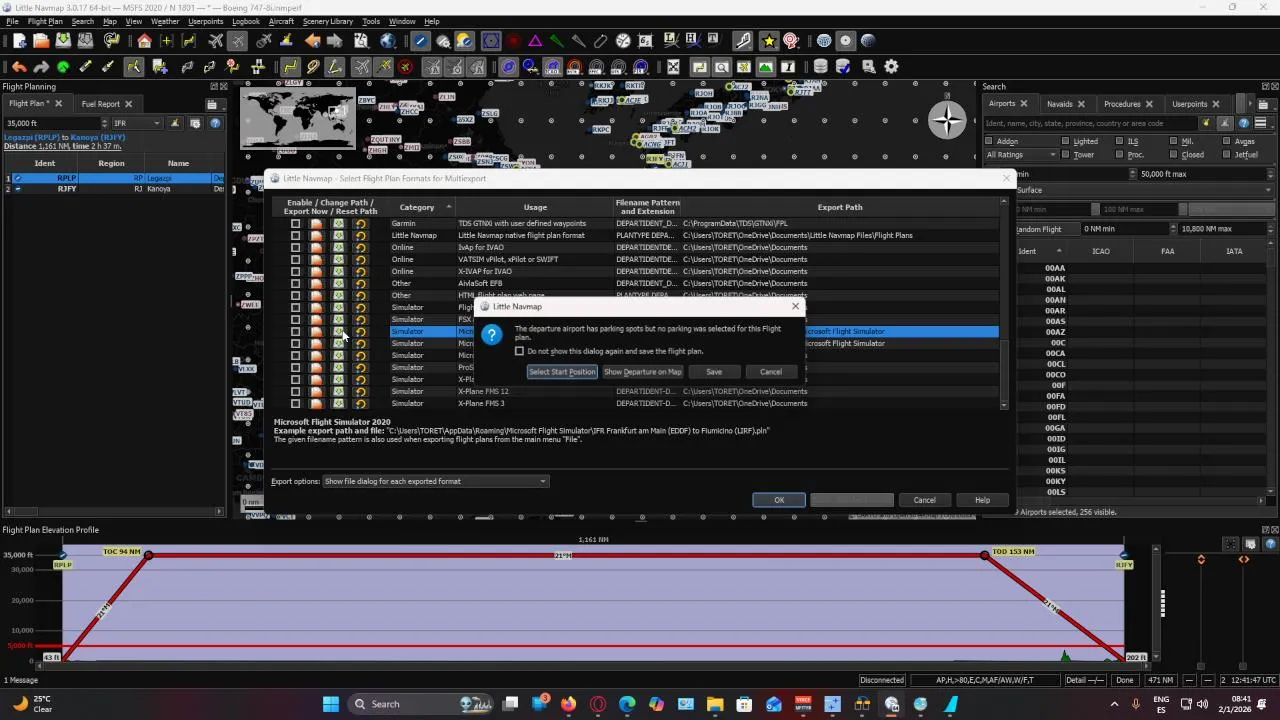Open the IFR flight type dropdown

[x=137, y=123]
